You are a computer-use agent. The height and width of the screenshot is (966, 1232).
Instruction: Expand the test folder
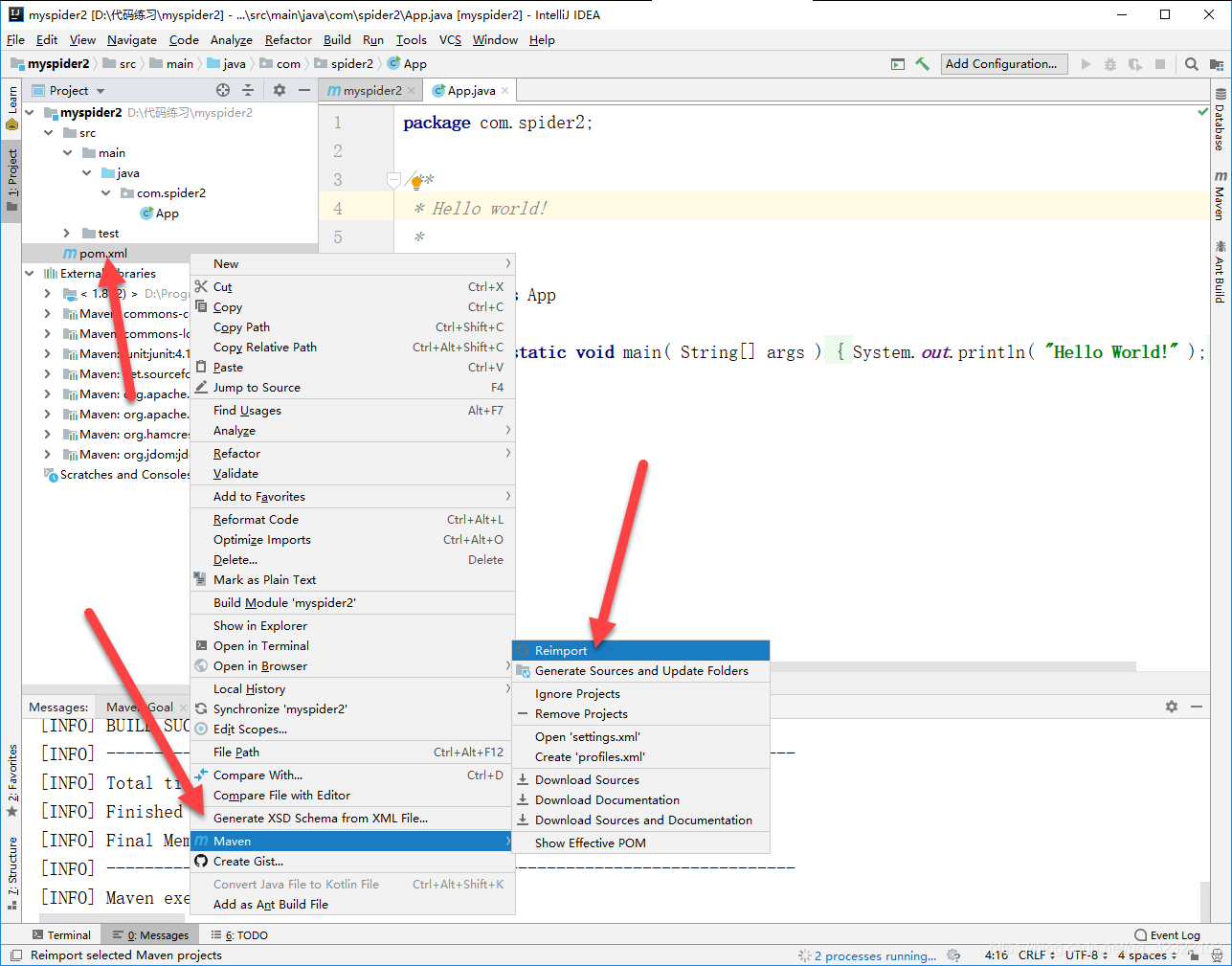tap(66, 233)
